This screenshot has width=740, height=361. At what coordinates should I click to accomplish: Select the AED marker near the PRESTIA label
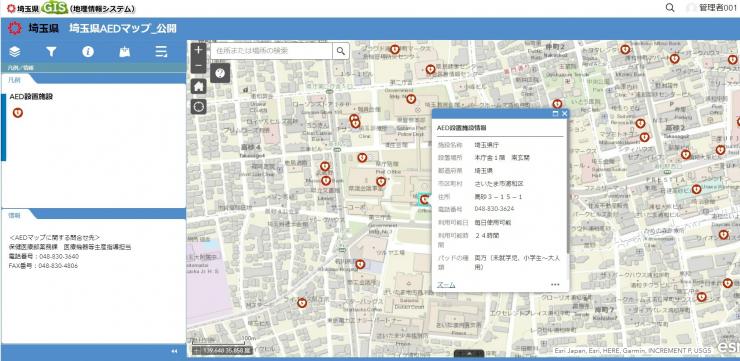(696, 189)
